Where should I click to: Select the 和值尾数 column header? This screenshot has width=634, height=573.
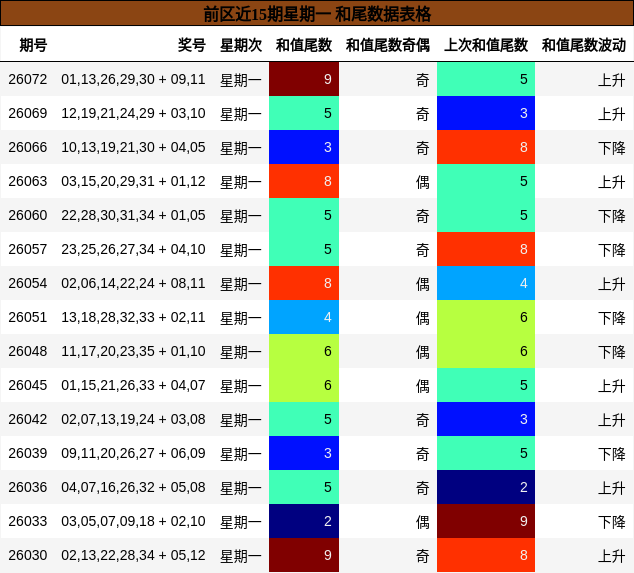[304, 45]
